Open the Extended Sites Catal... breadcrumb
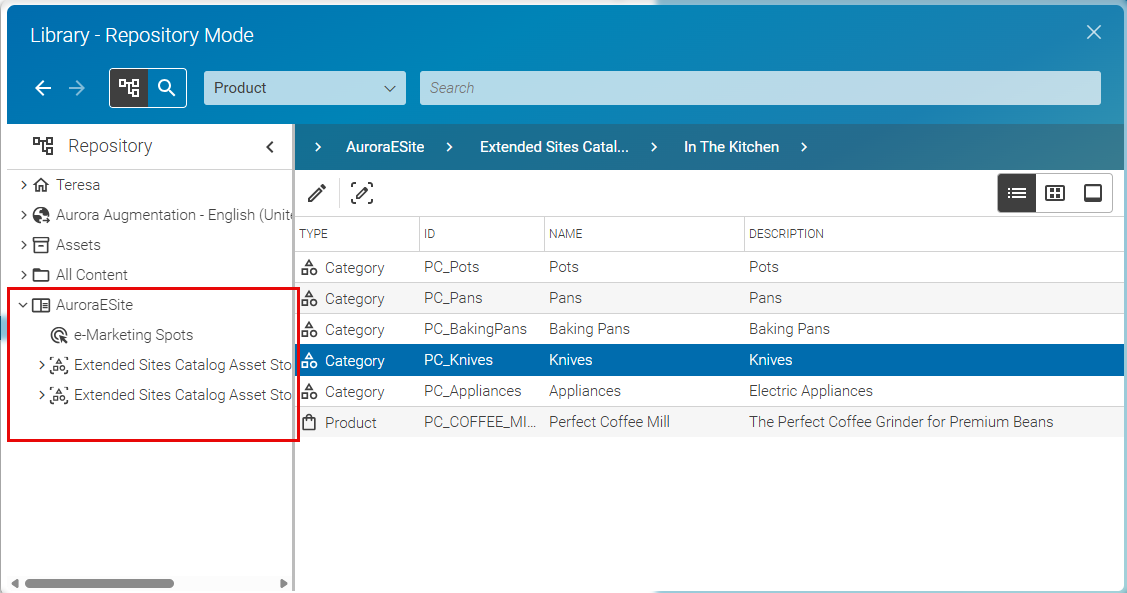 [x=554, y=147]
